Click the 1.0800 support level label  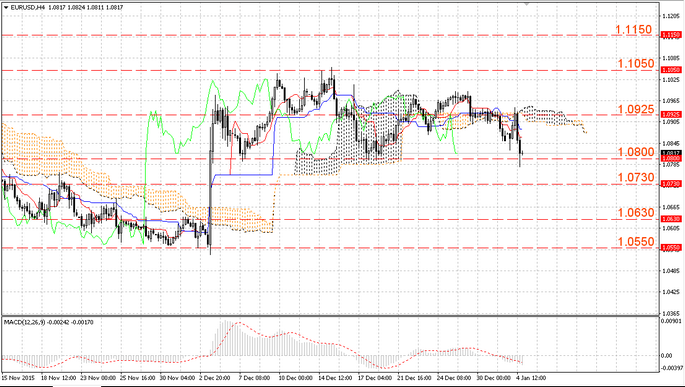pos(636,152)
